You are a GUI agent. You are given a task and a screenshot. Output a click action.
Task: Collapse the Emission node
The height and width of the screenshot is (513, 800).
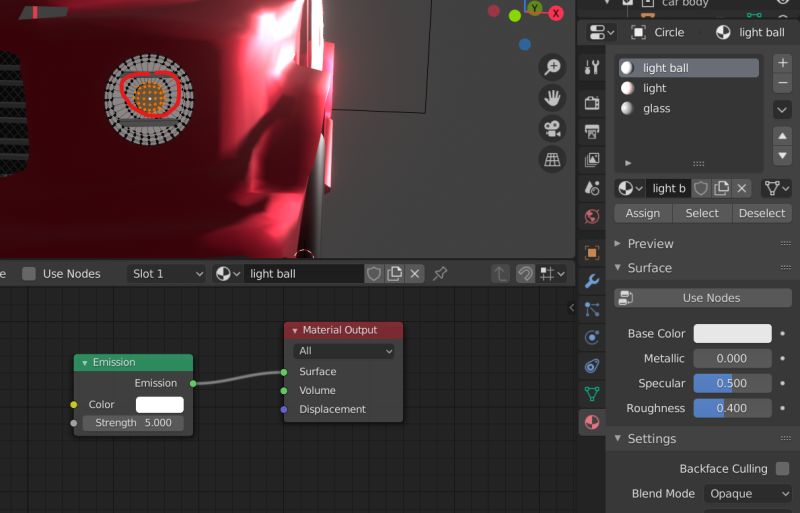[85, 363]
